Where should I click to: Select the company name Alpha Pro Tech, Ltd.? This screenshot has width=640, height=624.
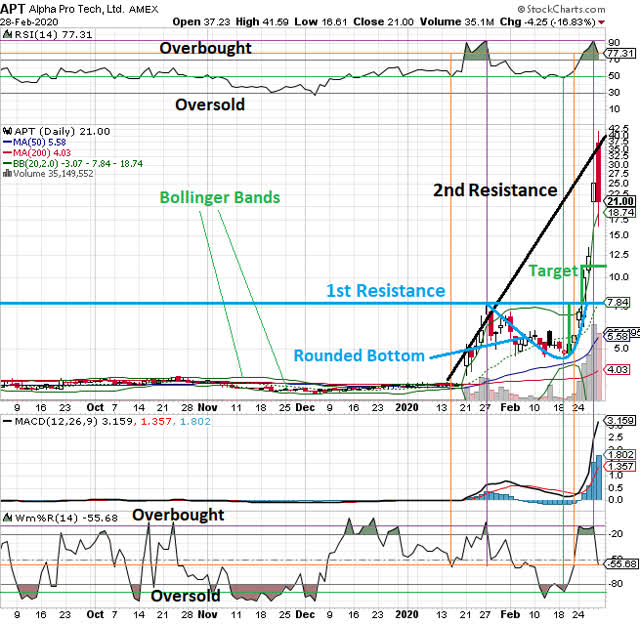tap(76, 9)
